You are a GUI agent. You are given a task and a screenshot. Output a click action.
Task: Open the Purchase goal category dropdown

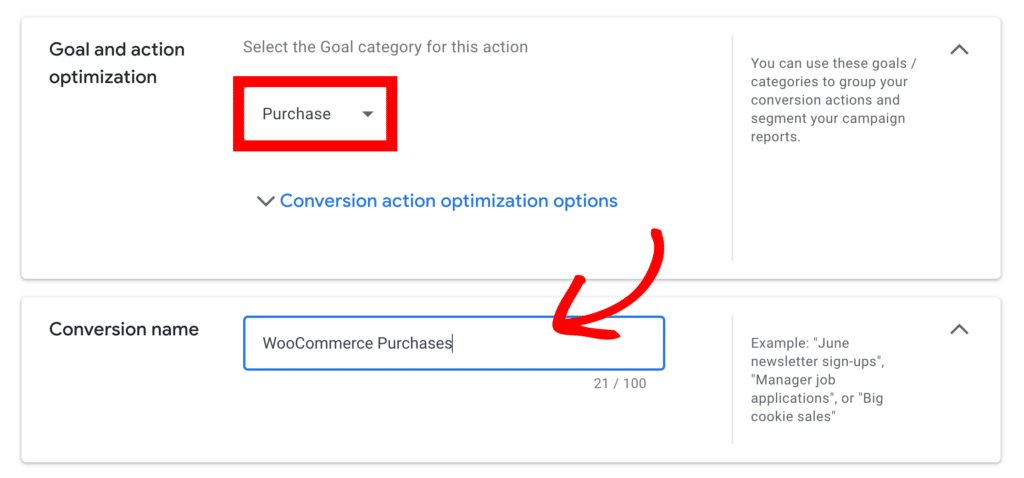click(315, 114)
